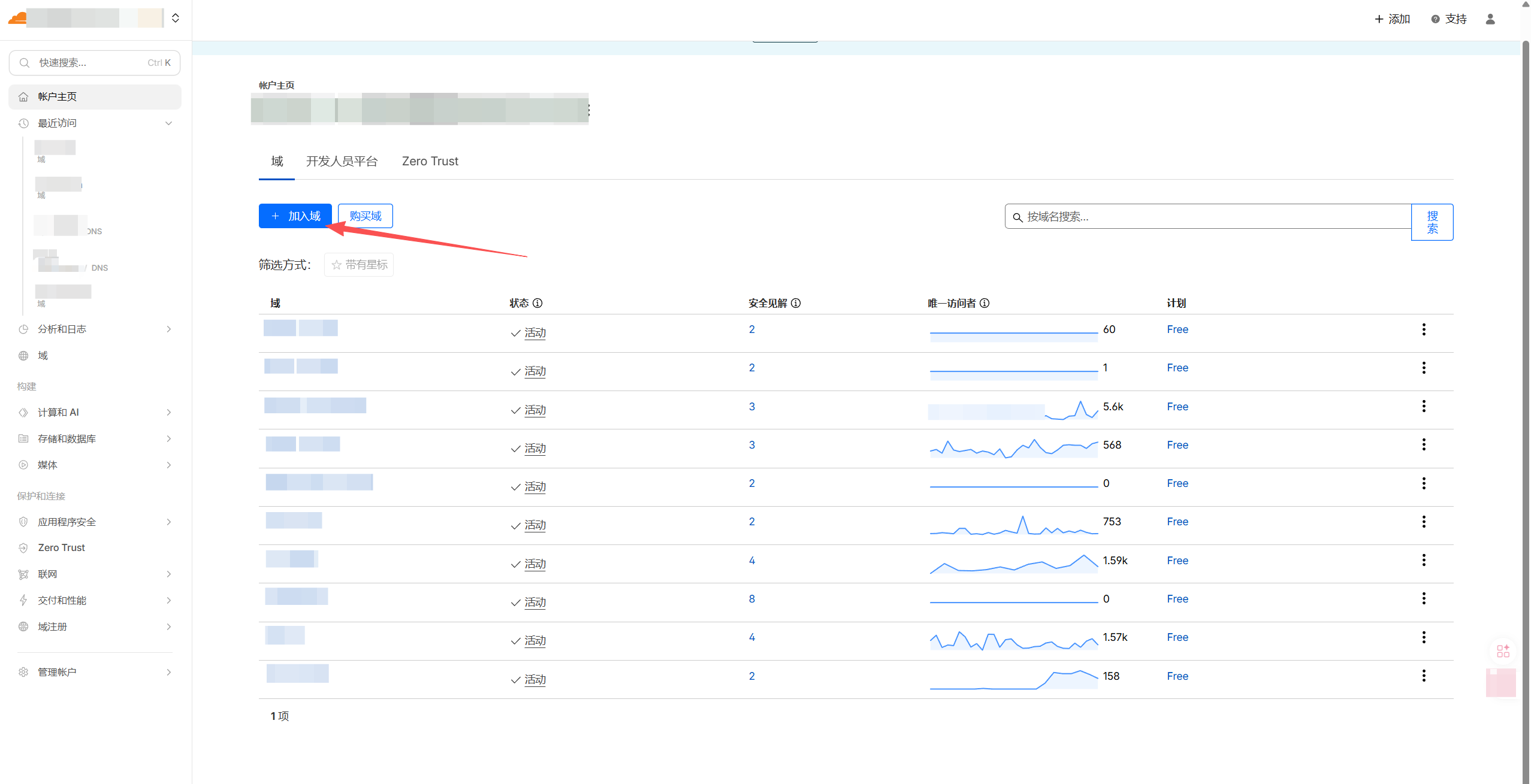Click info icon beside 安全见解 header
The height and width of the screenshot is (784, 1531).
pyautogui.click(x=796, y=303)
